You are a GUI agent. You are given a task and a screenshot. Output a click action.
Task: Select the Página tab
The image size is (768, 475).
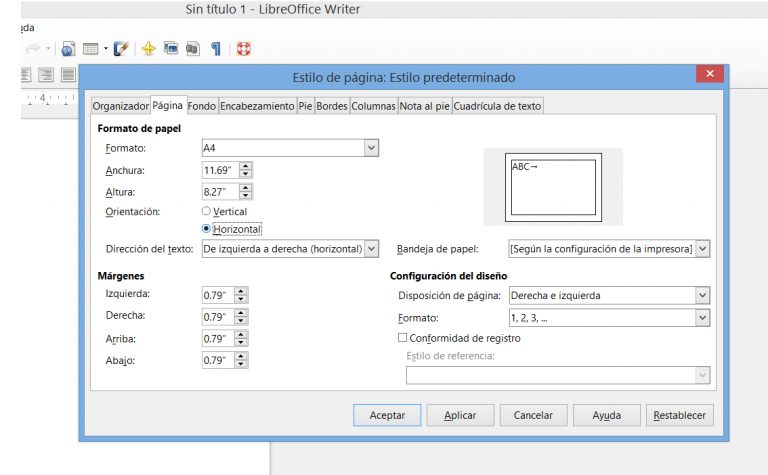[168, 105]
